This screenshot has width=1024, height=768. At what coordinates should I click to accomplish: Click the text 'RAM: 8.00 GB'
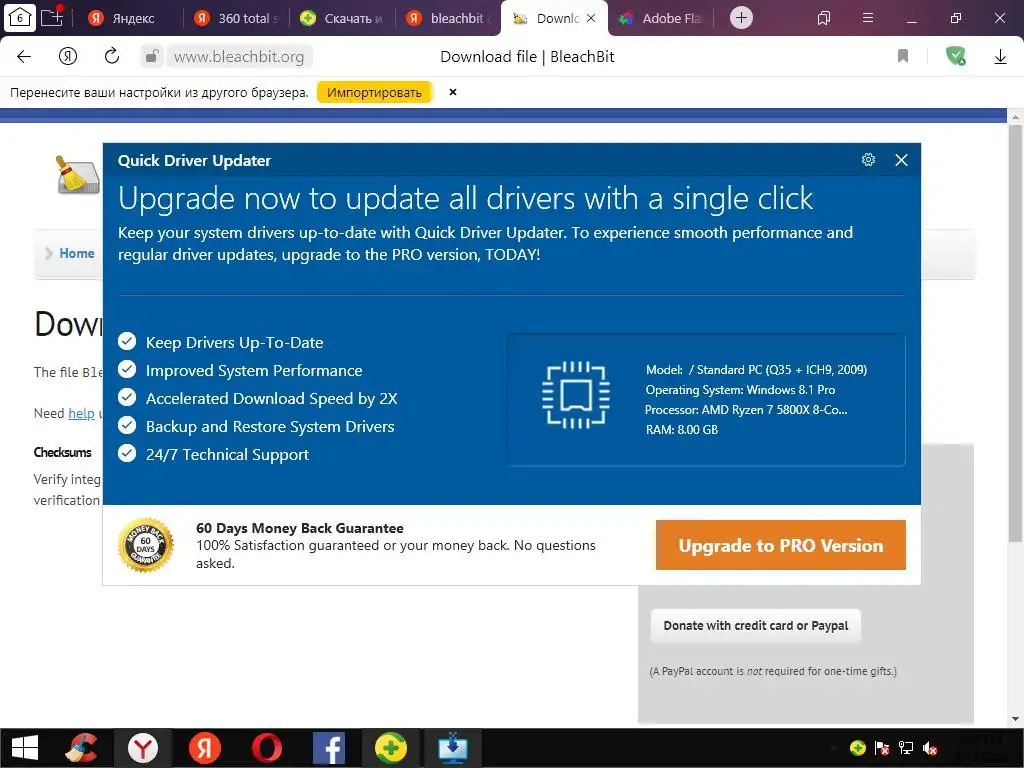682,430
